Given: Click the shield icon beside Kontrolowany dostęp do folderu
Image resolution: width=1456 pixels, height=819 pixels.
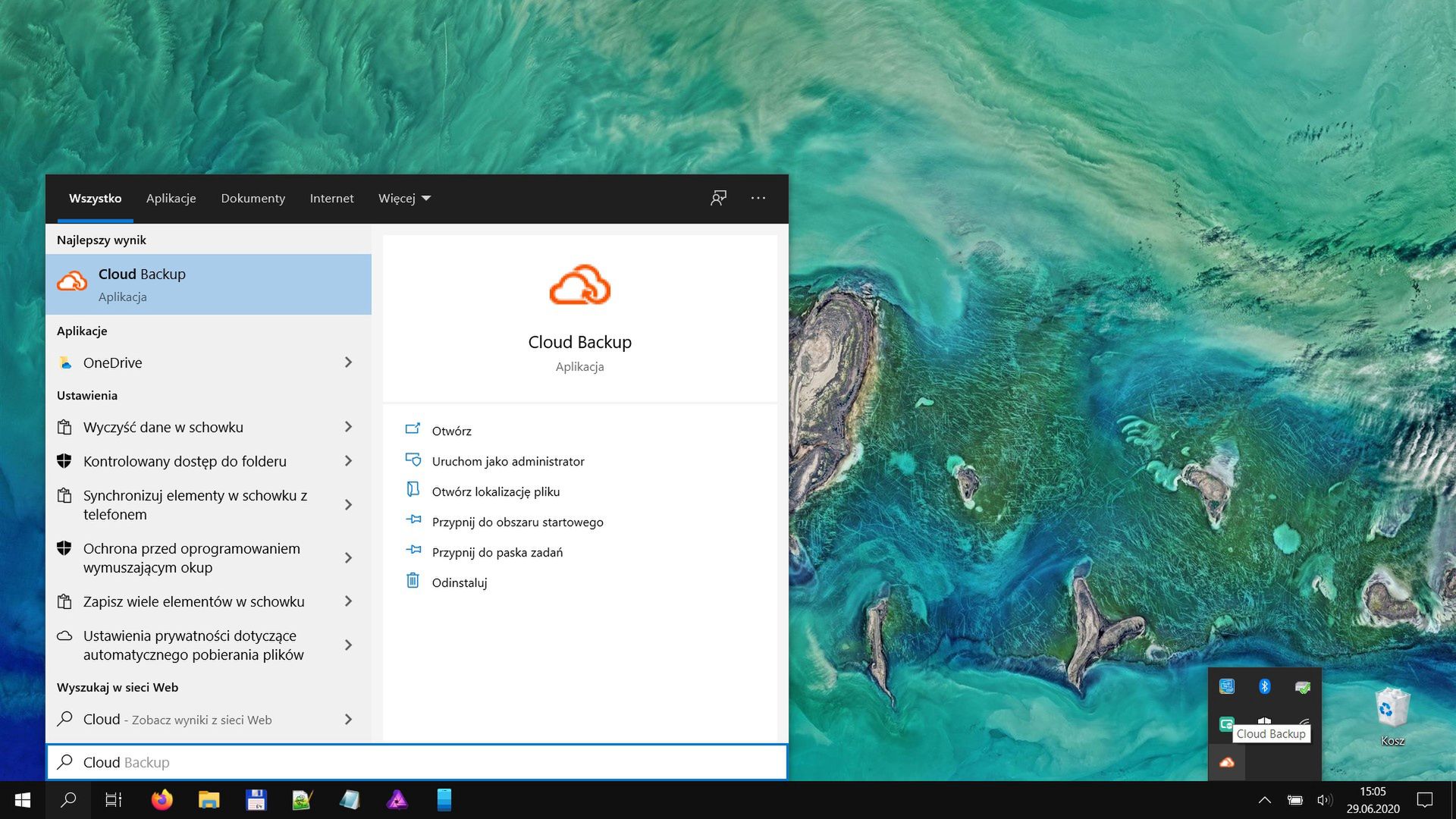Looking at the screenshot, I should click(64, 461).
